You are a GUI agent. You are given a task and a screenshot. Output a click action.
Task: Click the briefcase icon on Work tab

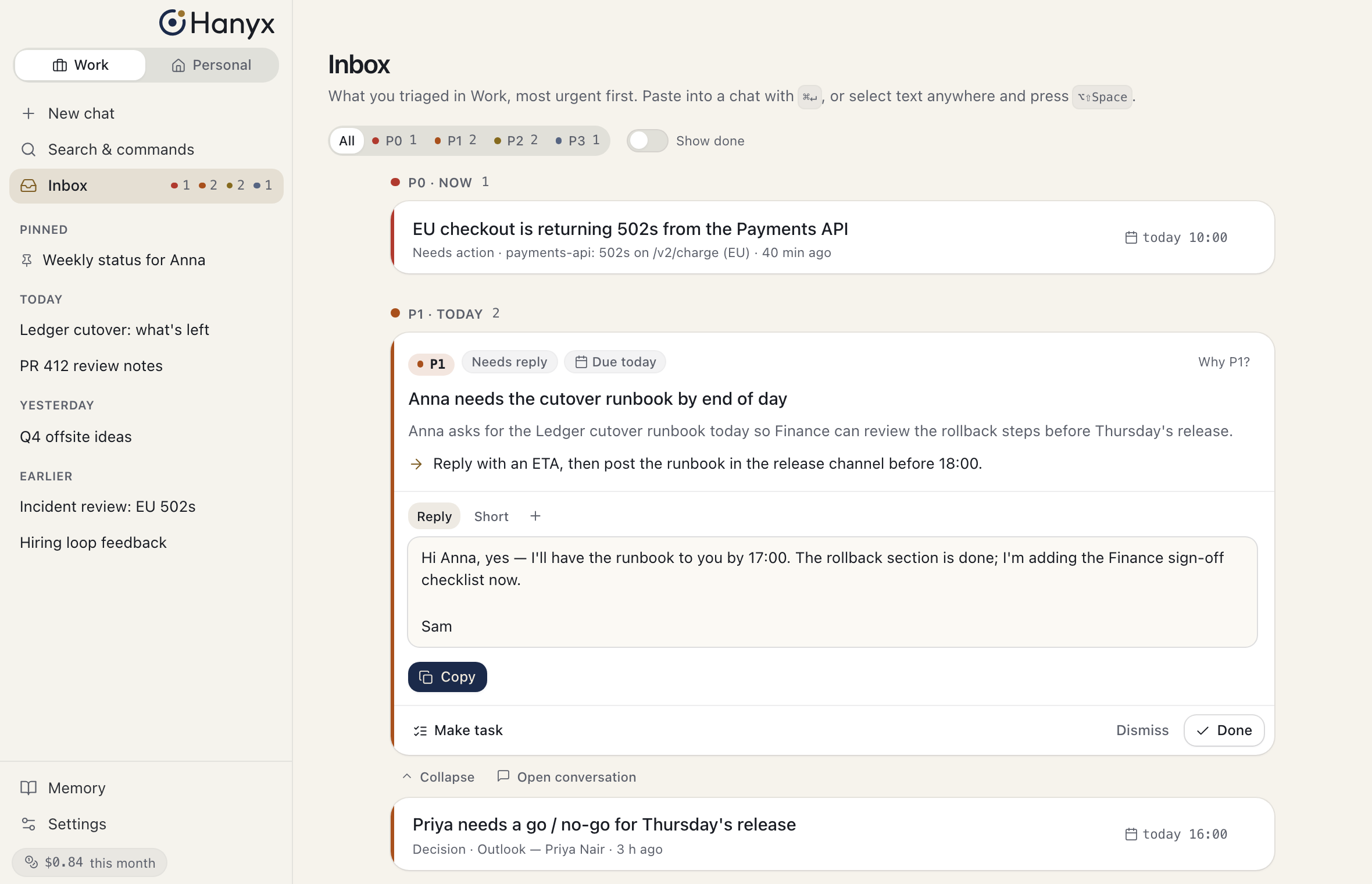(60, 65)
